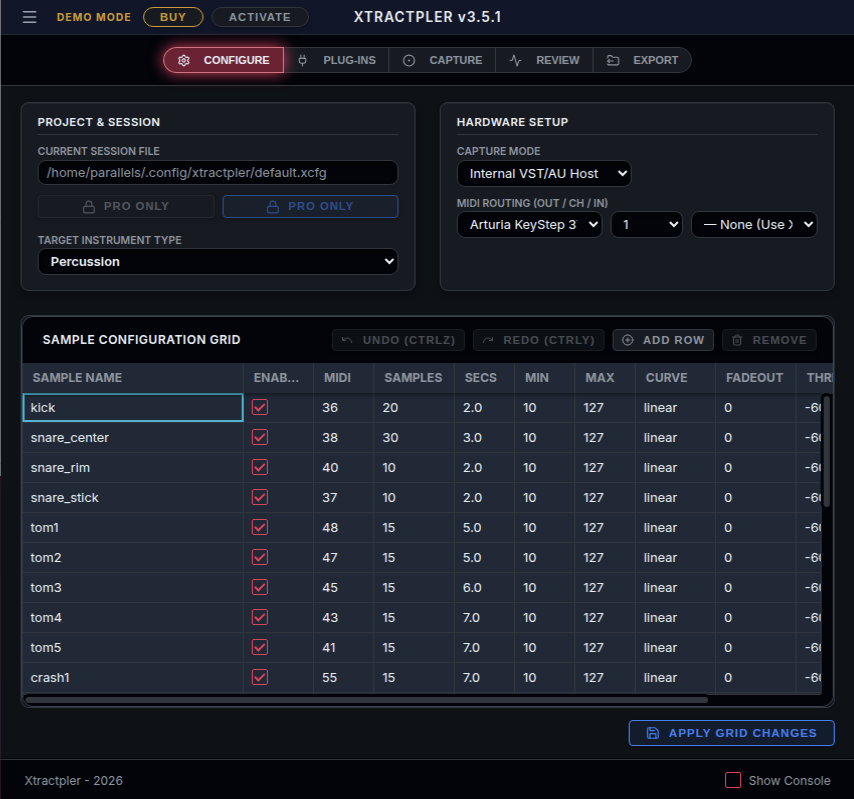Switch to the Review tab
Screen dimensions: 854x799
pyautogui.click(x=546, y=60)
